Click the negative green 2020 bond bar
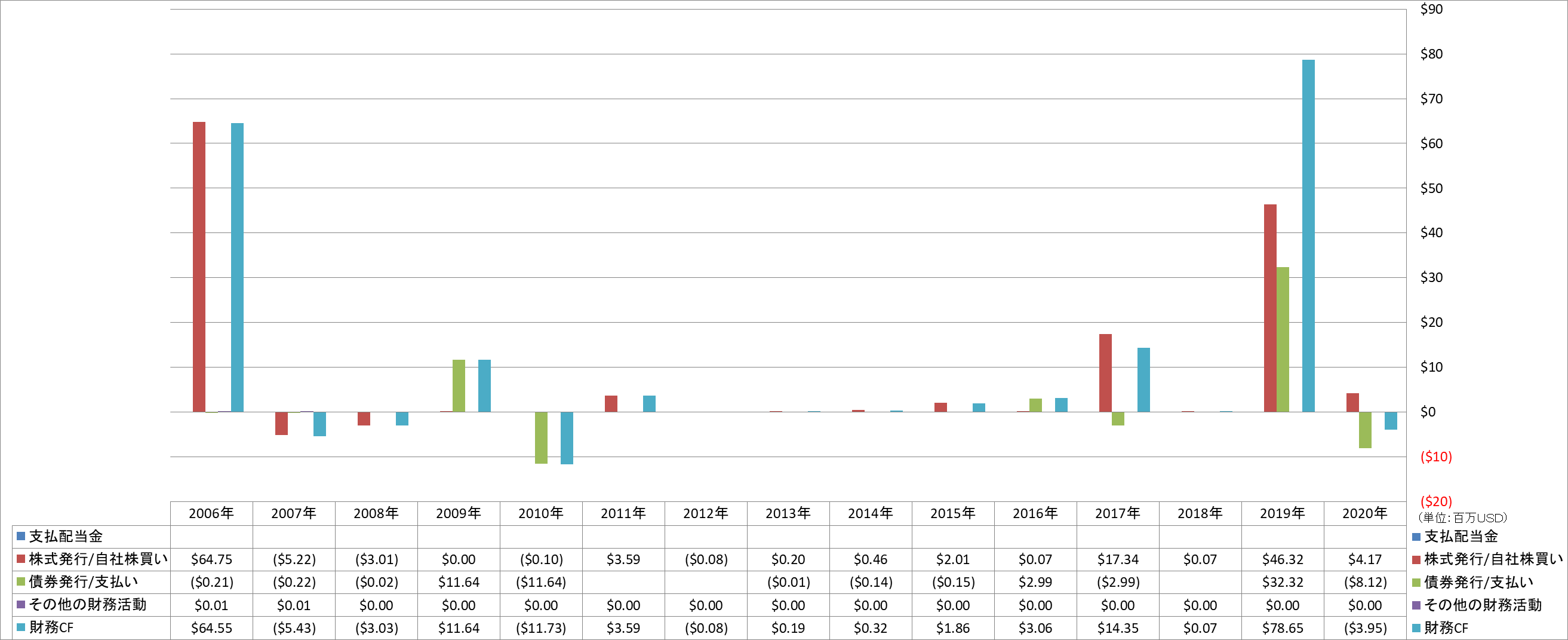Screen dimensions: 1568x640 pyautogui.click(x=1365, y=430)
